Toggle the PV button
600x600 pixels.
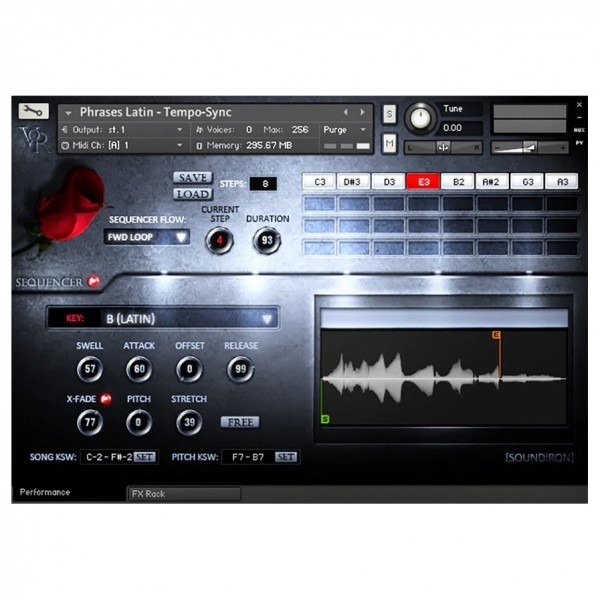tap(579, 143)
